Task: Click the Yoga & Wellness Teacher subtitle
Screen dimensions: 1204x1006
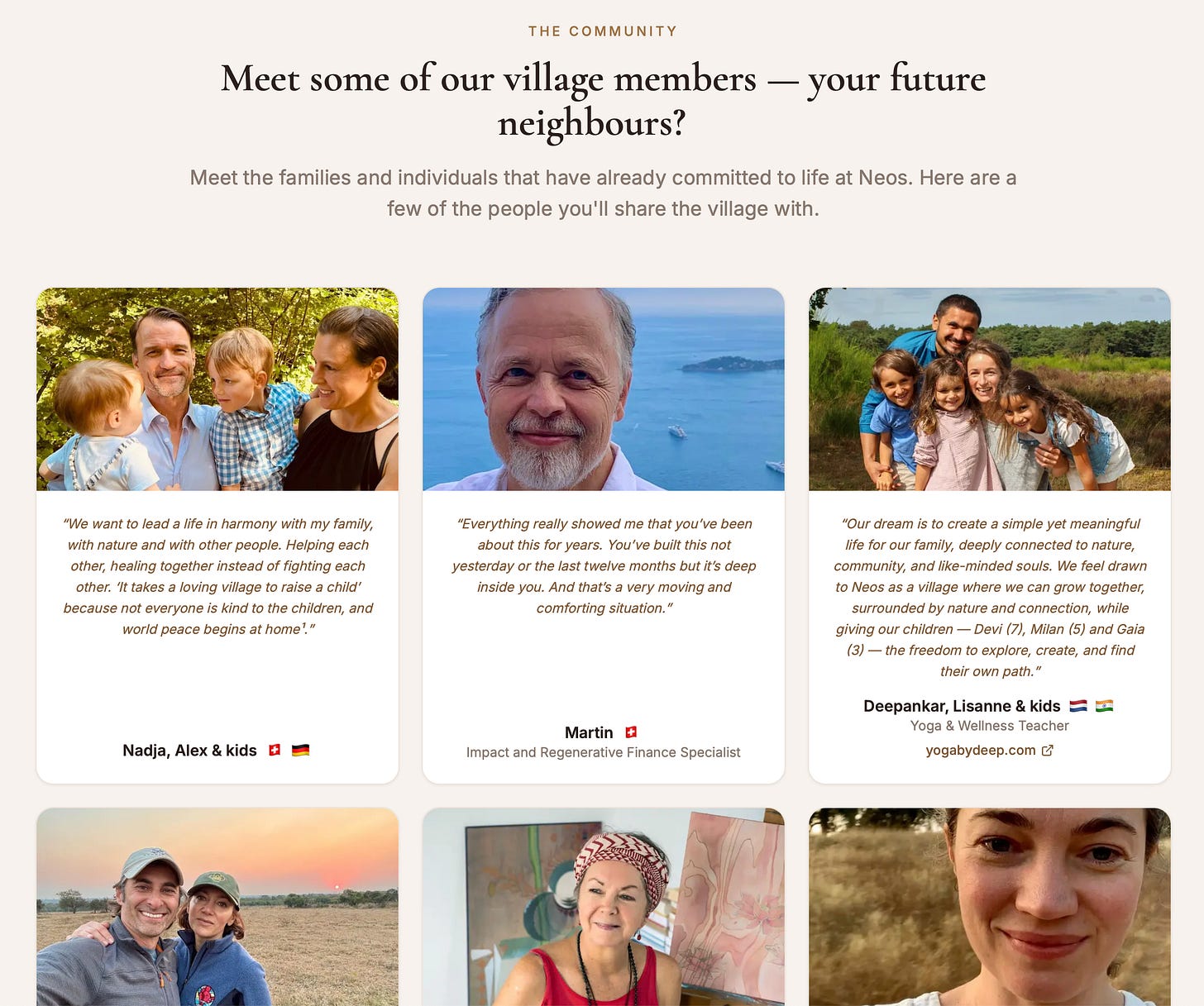Action: 990,726
